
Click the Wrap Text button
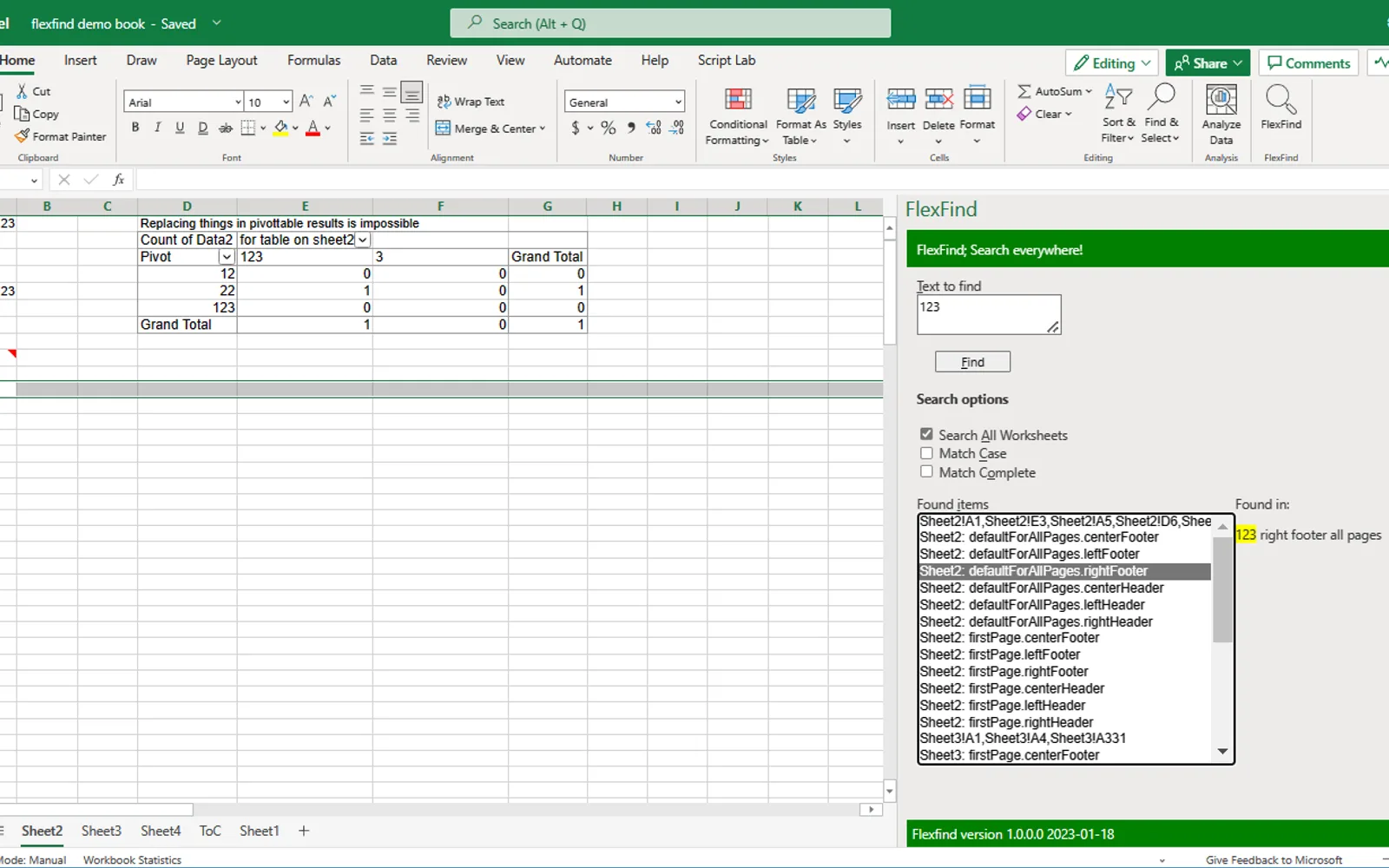[471, 102]
